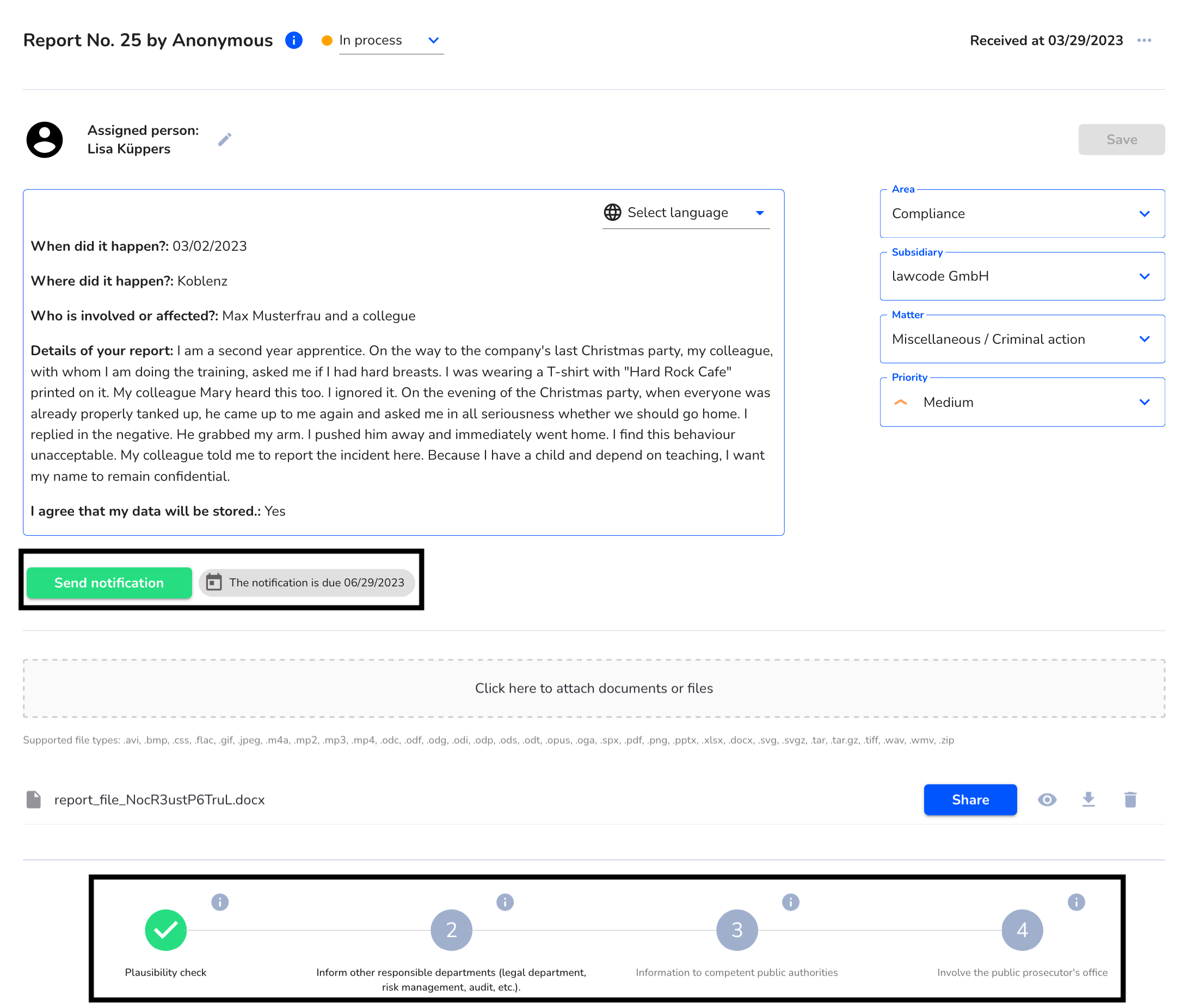Click the plausibility check completed icon
The image size is (1181, 1008).
(165, 930)
